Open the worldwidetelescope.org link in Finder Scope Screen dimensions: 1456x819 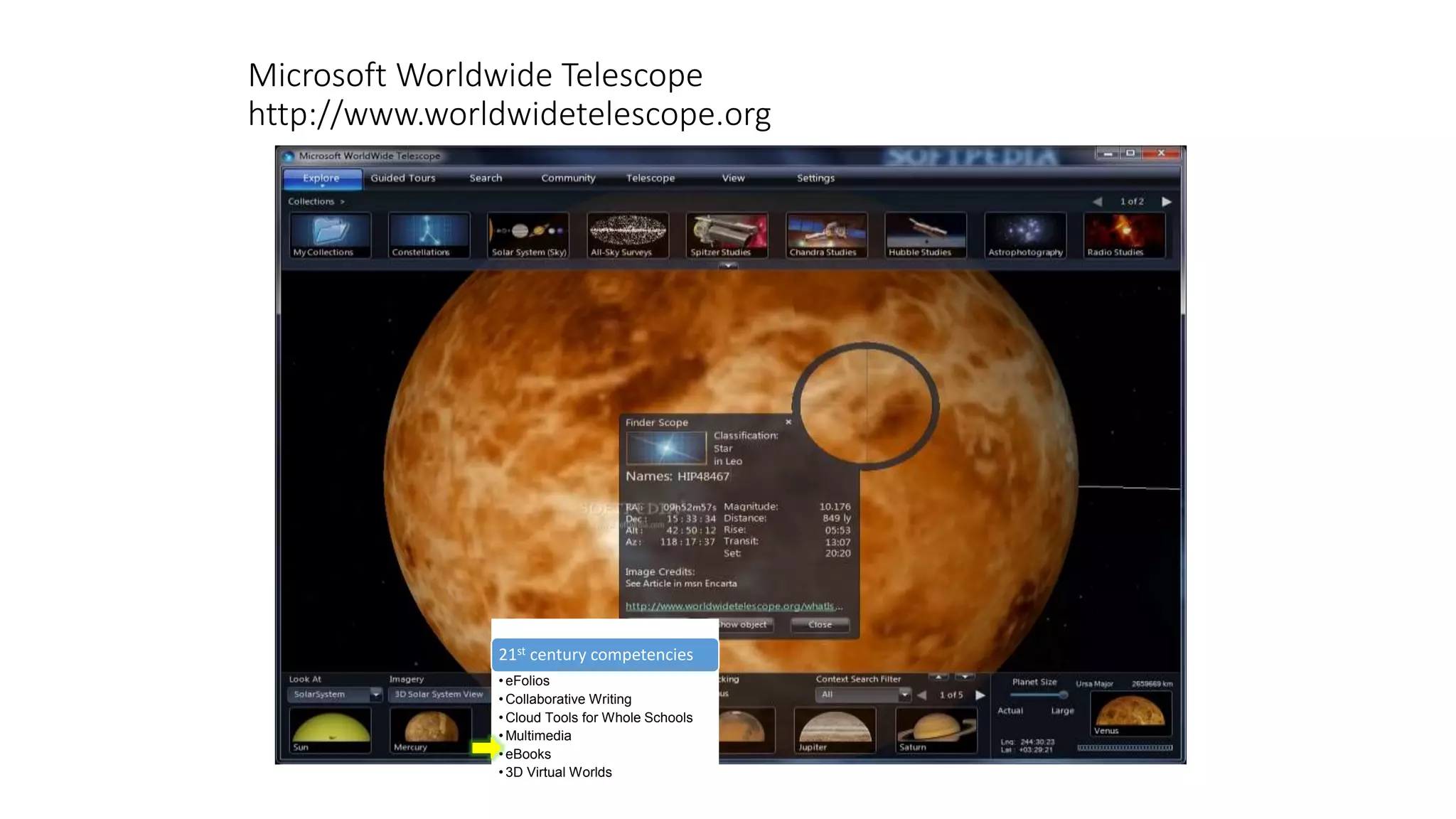(734, 606)
